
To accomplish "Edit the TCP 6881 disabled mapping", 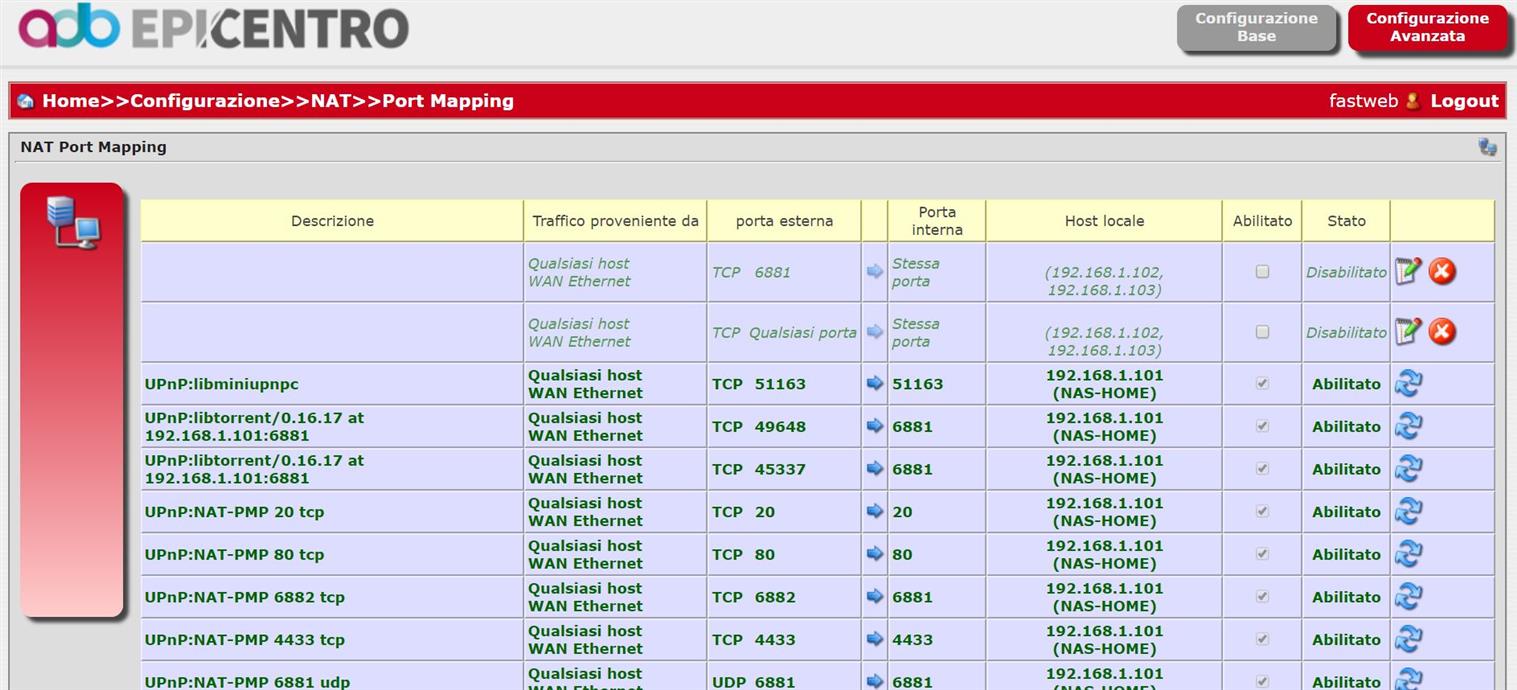I will click(1408, 272).
